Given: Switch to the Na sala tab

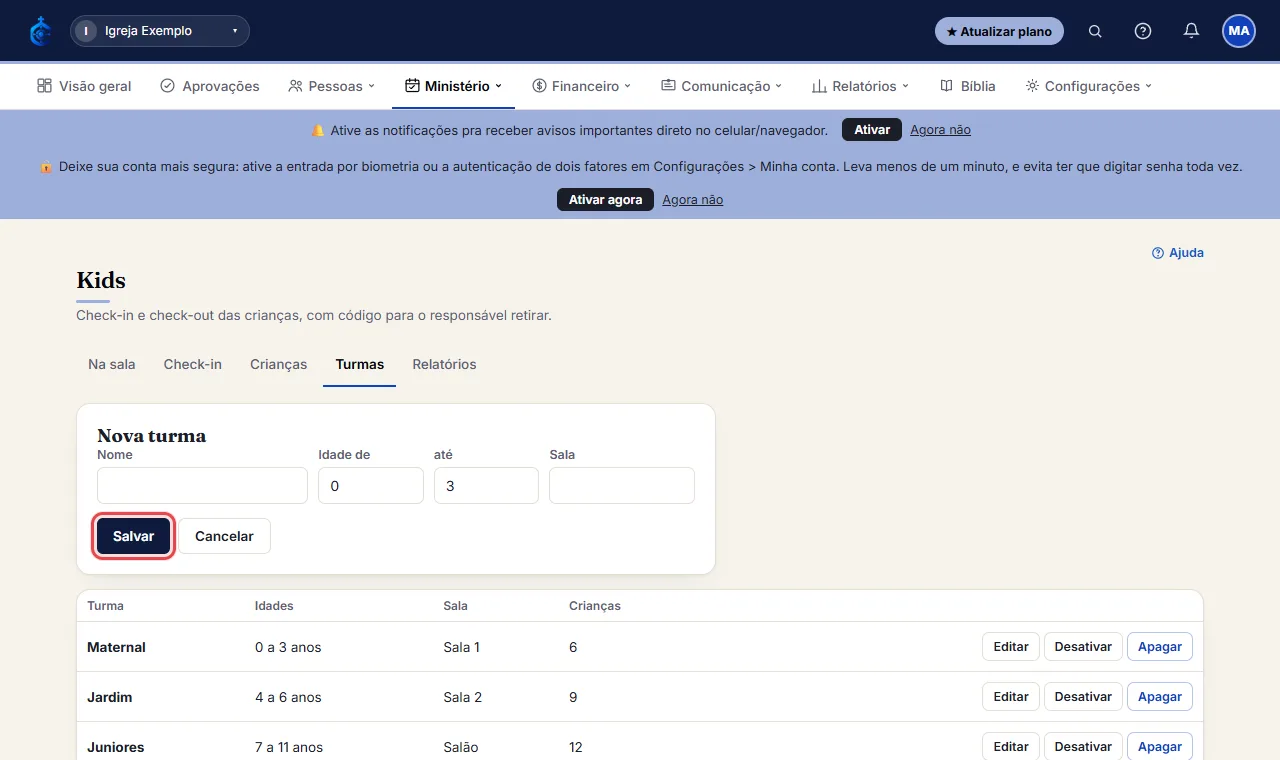Looking at the screenshot, I should pos(112,364).
